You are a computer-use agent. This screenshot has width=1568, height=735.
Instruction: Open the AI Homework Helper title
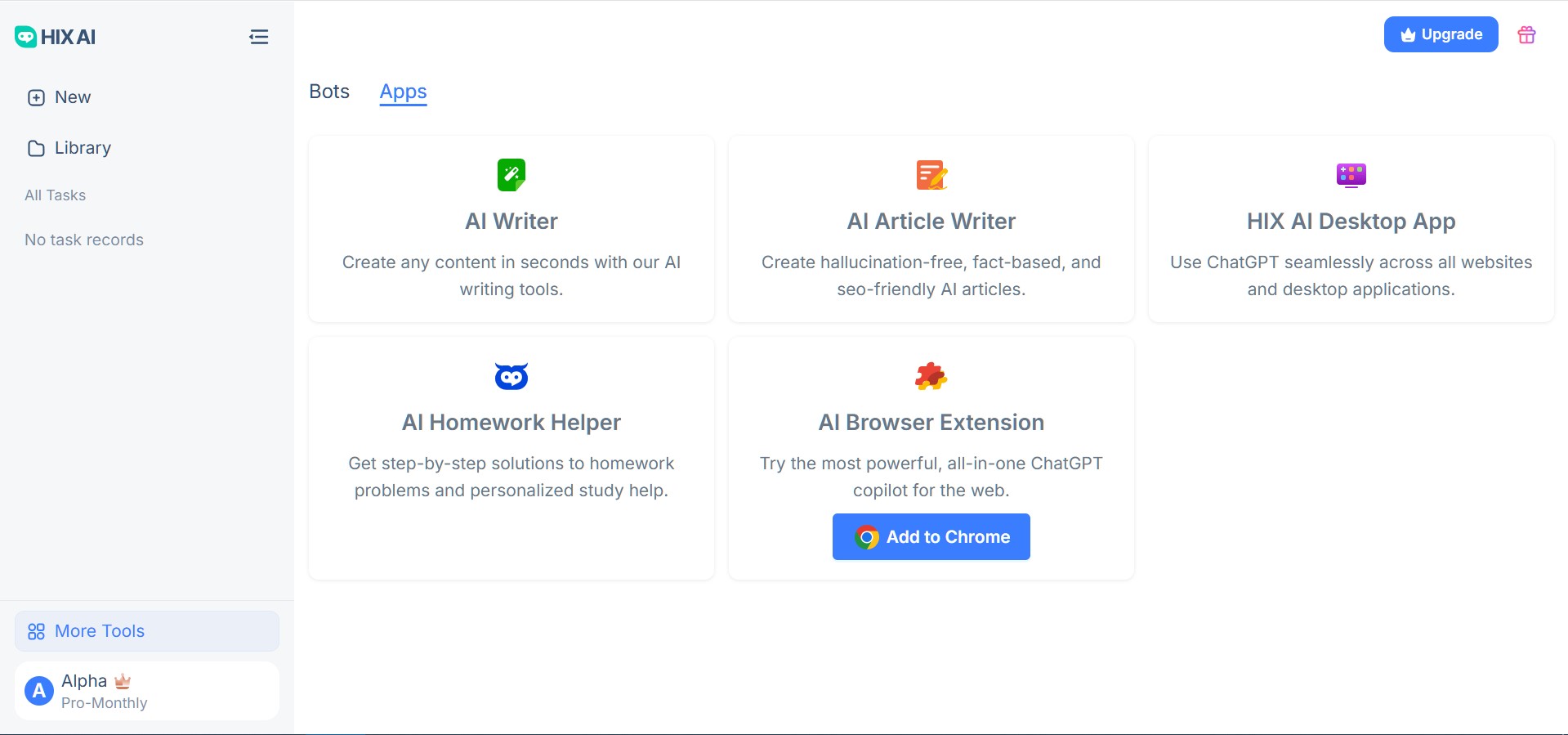511,423
